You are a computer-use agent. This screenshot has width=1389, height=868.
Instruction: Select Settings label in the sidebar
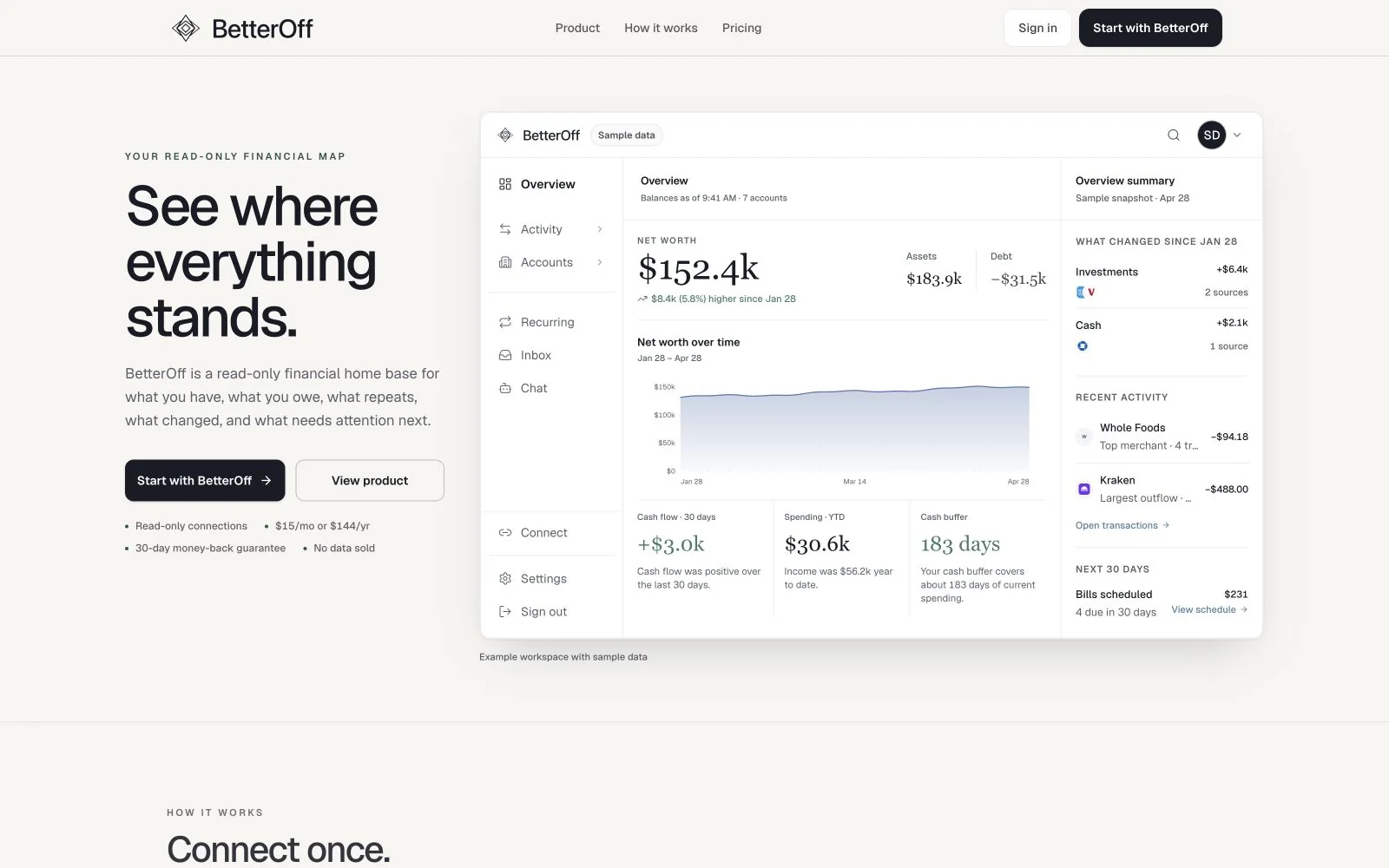point(543,579)
